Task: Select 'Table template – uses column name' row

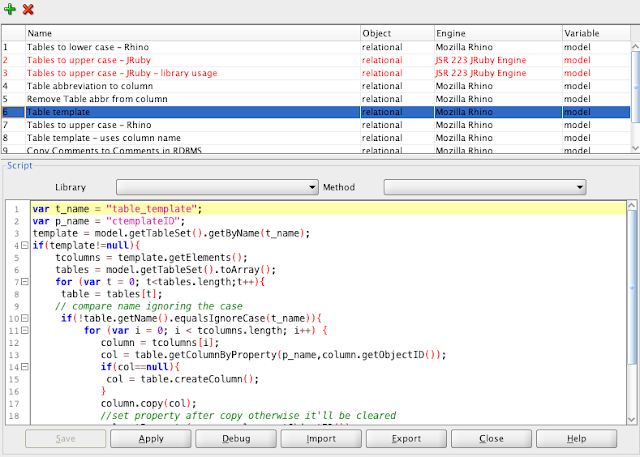Action: [316, 138]
